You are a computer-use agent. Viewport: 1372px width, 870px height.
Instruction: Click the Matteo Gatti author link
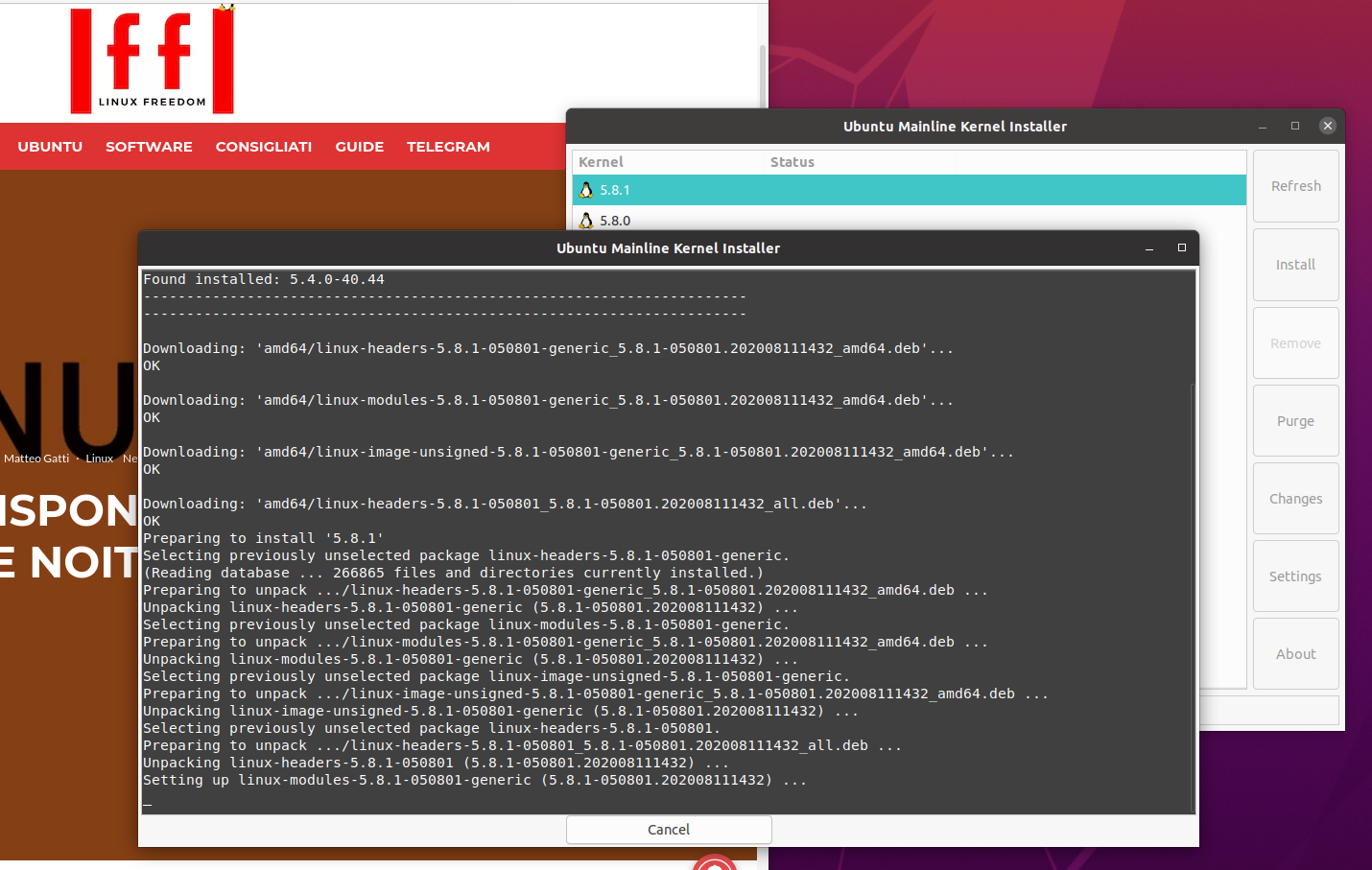pos(35,458)
